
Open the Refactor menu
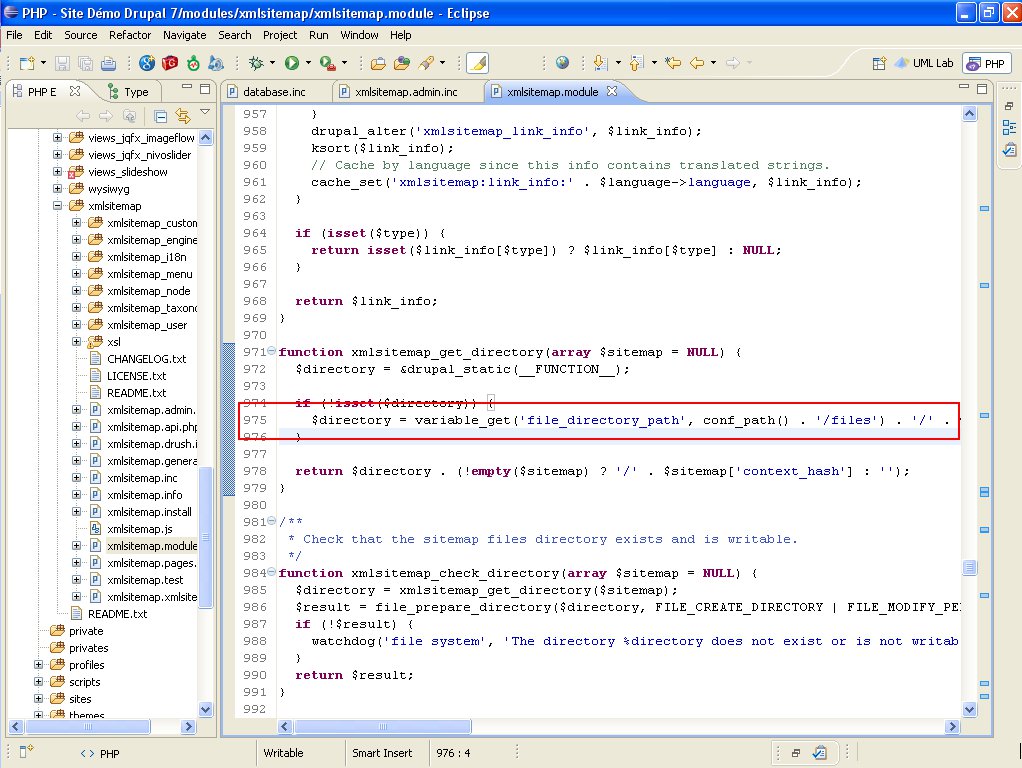click(130, 35)
